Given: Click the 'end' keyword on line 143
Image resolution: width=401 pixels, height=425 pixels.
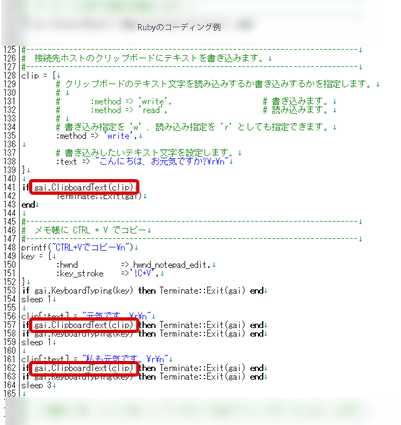Looking at the screenshot, I should 28,205.
